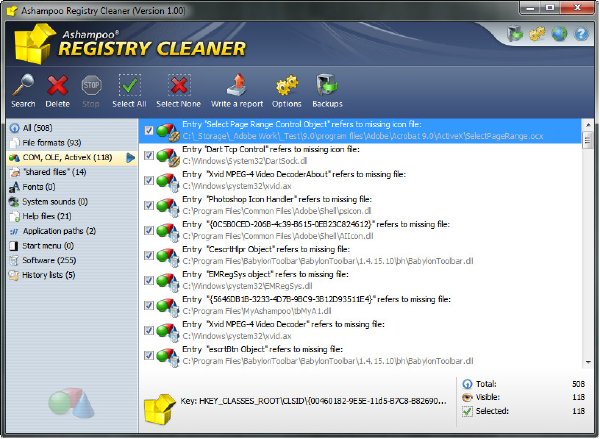Click the Write a report icon
This screenshot has height=439, width=600.
pyautogui.click(x=237, y=85)
